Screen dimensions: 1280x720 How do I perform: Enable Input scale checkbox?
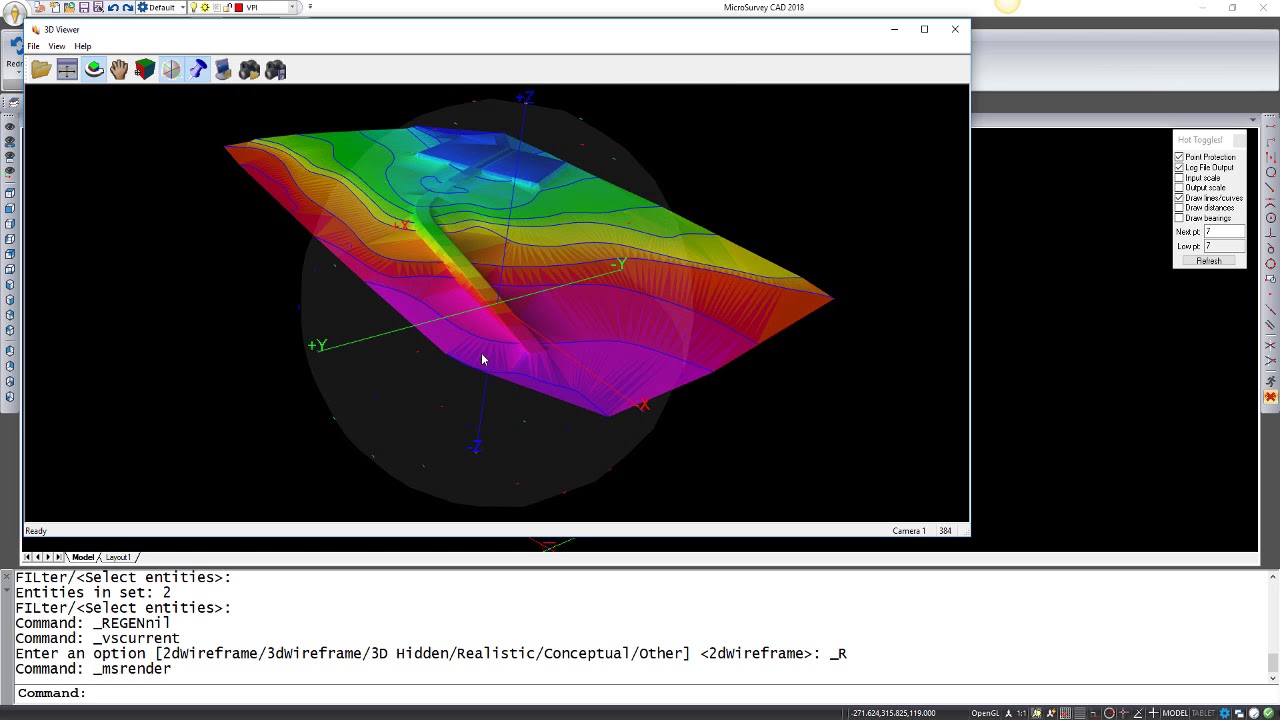[x=1179, y=177]
